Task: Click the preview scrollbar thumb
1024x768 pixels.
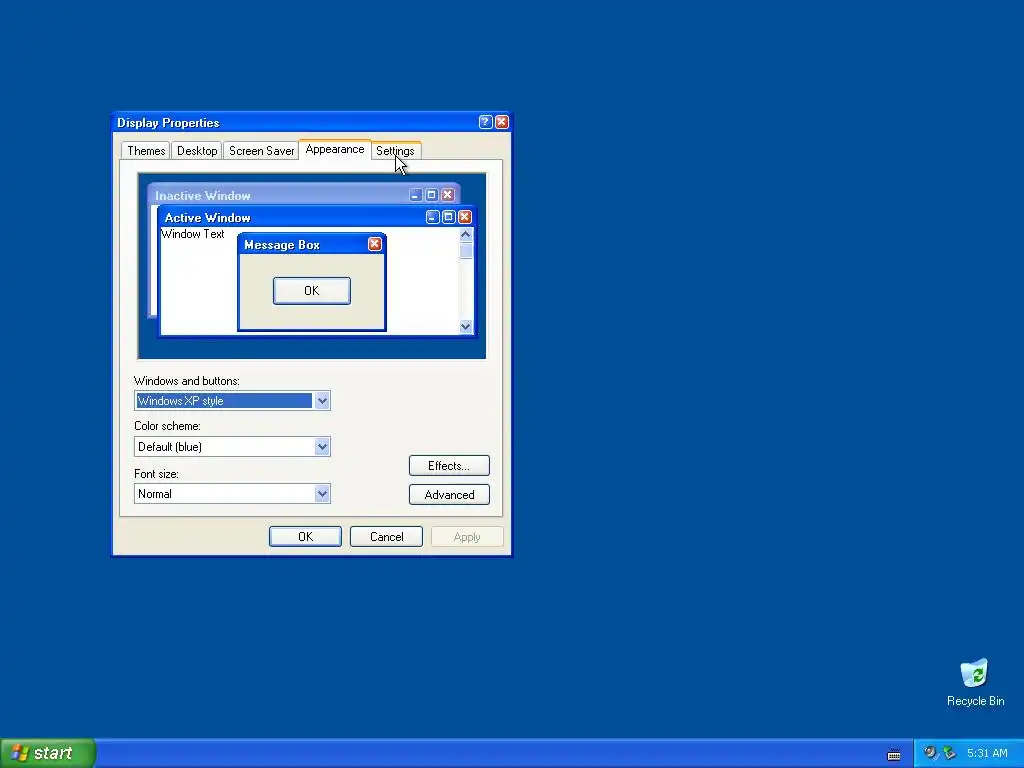Action: coord(466,251)
